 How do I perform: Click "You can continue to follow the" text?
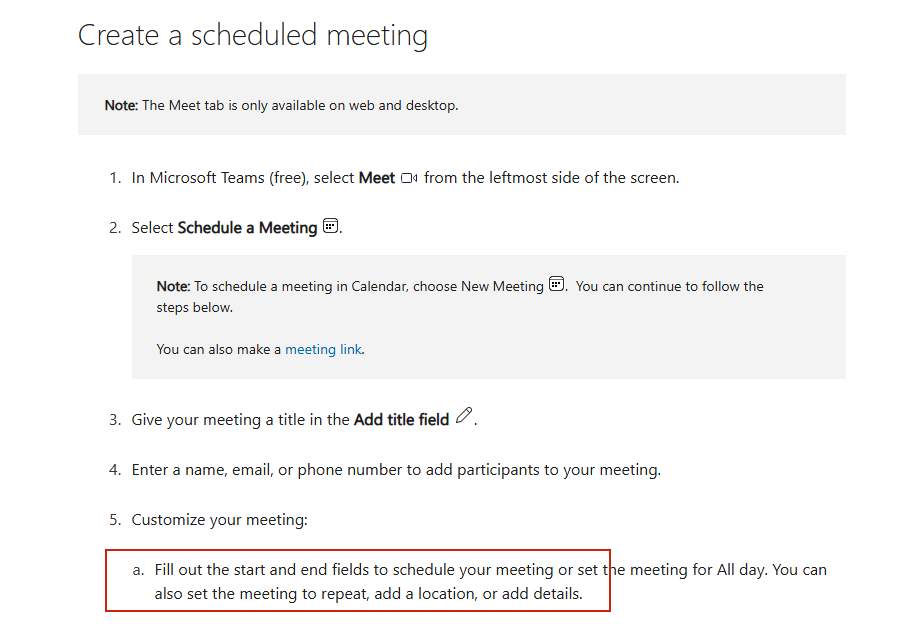tap(670, 286)
